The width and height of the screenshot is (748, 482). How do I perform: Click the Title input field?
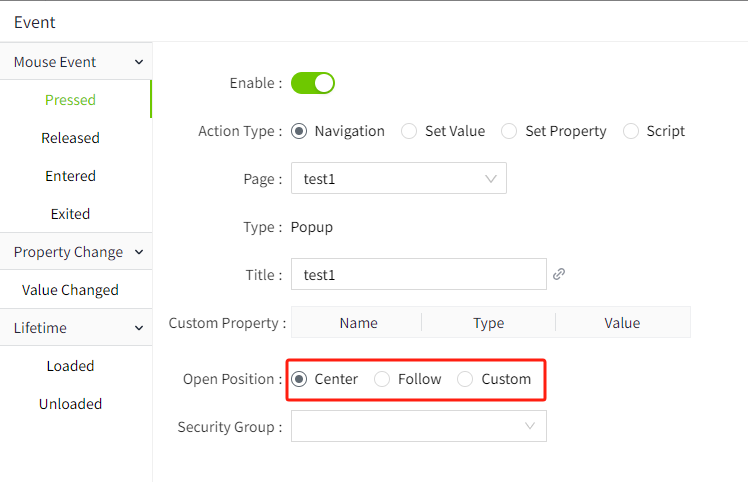[x=418, y=275]
